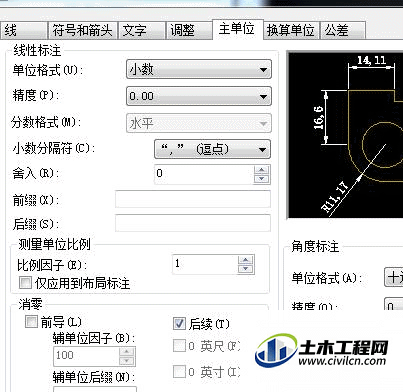Click the 比例因子 value field
The image size is (403, 392).
pyautogui.click(x=205, y=264)
